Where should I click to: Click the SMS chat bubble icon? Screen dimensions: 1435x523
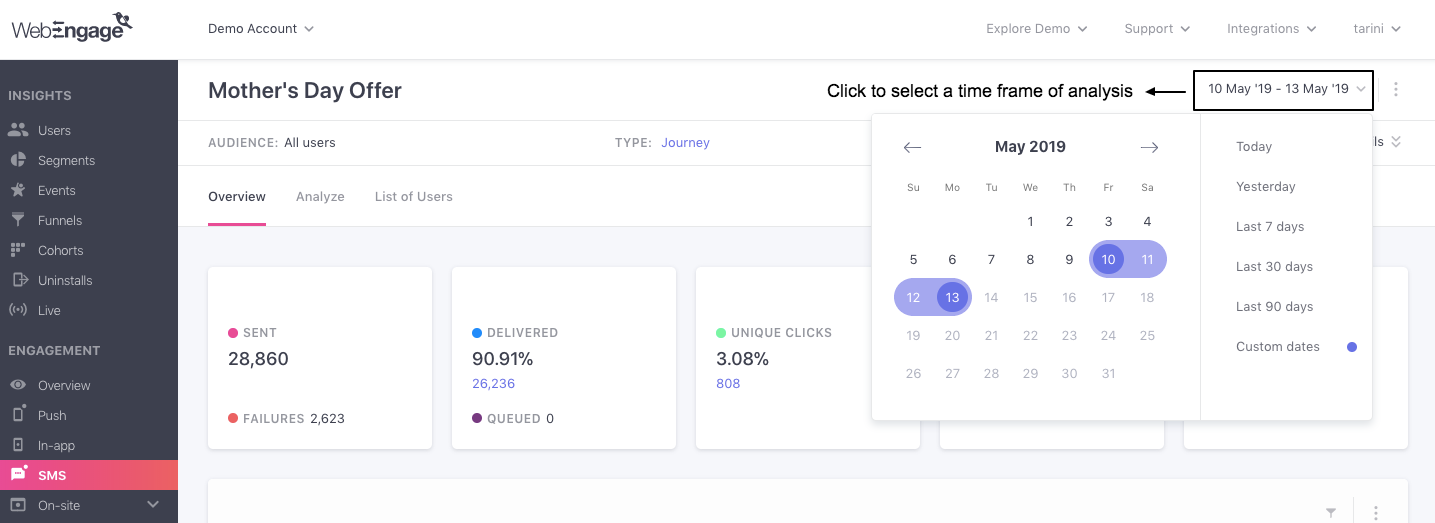tap(18, 474)
